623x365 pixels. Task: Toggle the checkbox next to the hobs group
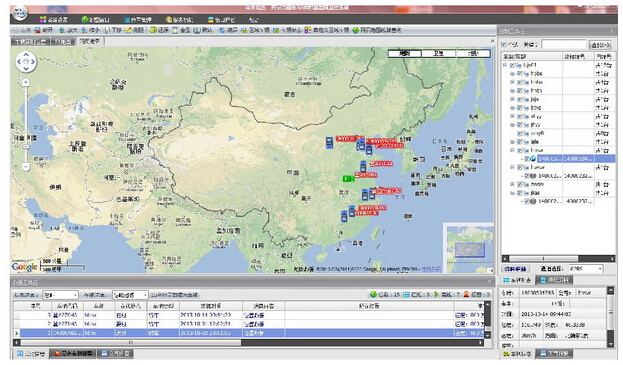click(519, 74)
